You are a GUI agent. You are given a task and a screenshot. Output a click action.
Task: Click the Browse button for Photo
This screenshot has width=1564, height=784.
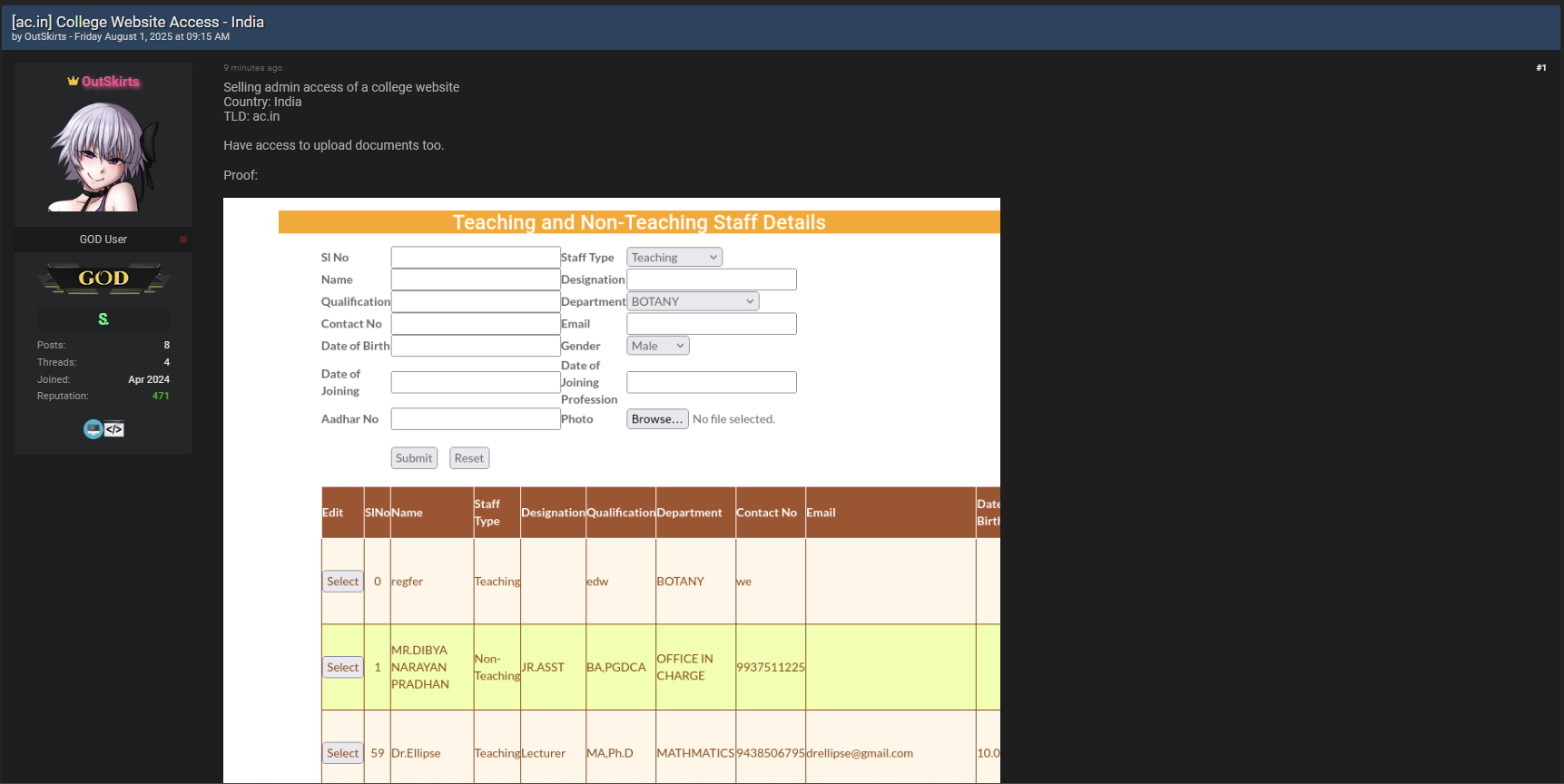tap(657, 419)
